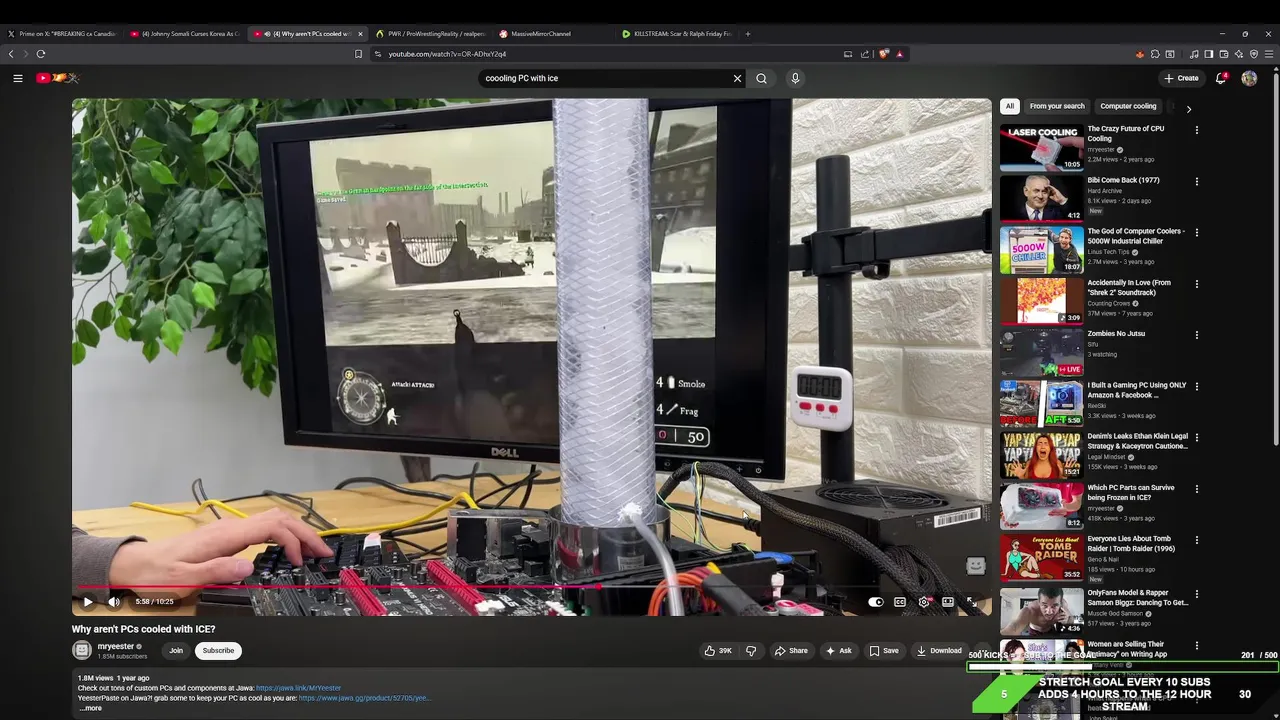Enter full screen mode
The image size is (1280, 720).
point(971,602)
